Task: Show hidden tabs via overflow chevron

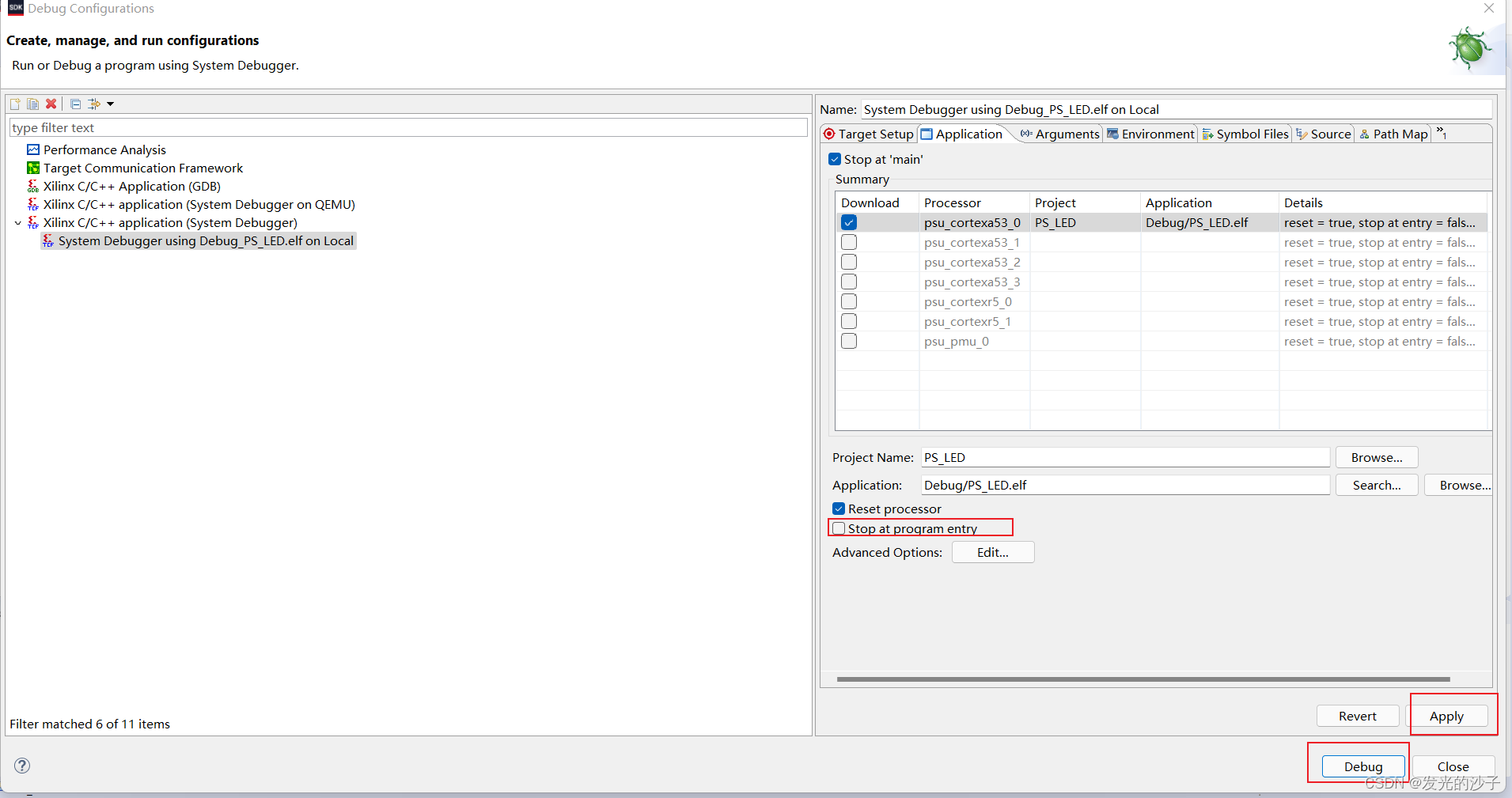Action: (x=1442, y=133)
